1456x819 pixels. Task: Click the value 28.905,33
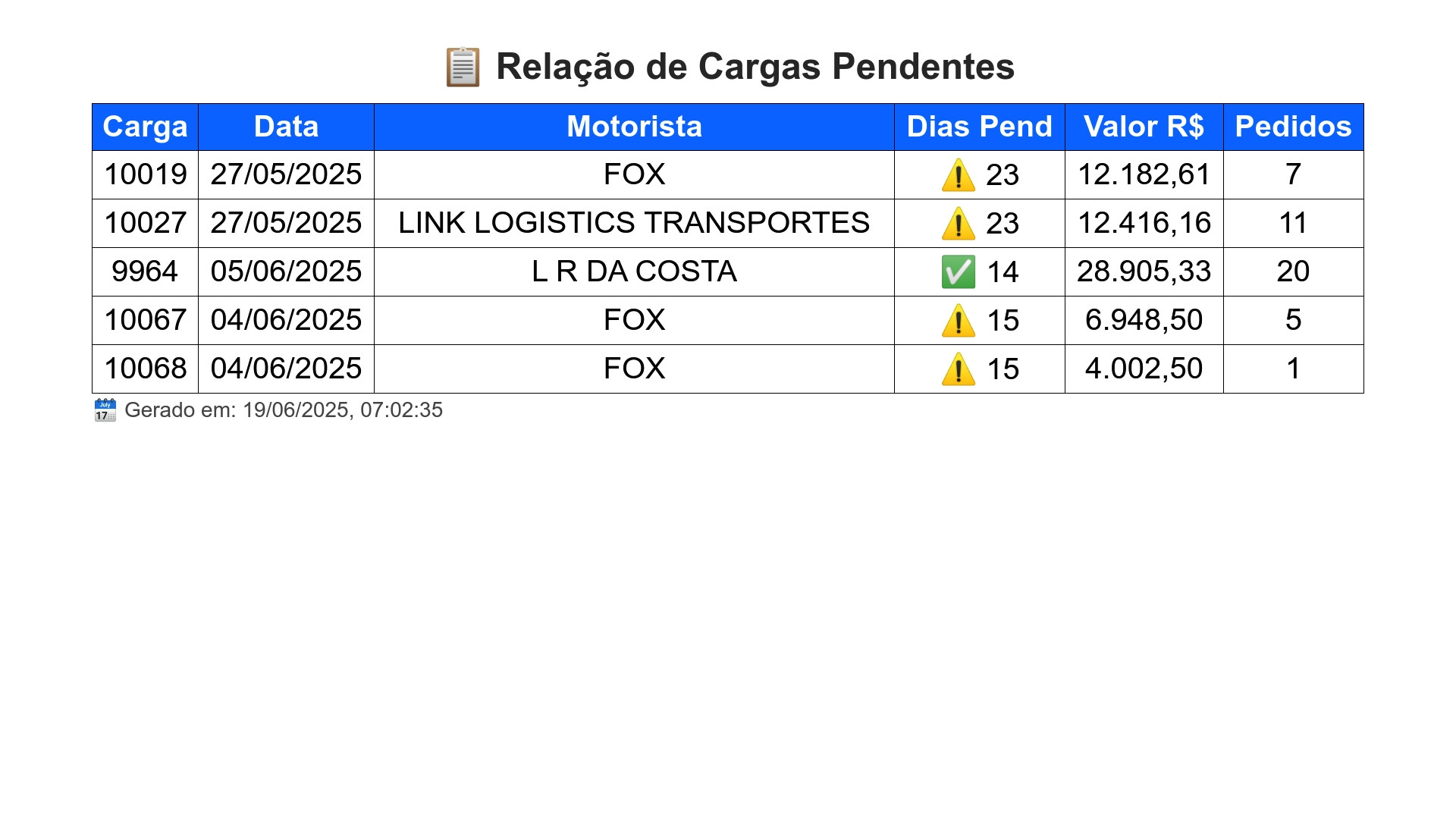(1144, 271)
